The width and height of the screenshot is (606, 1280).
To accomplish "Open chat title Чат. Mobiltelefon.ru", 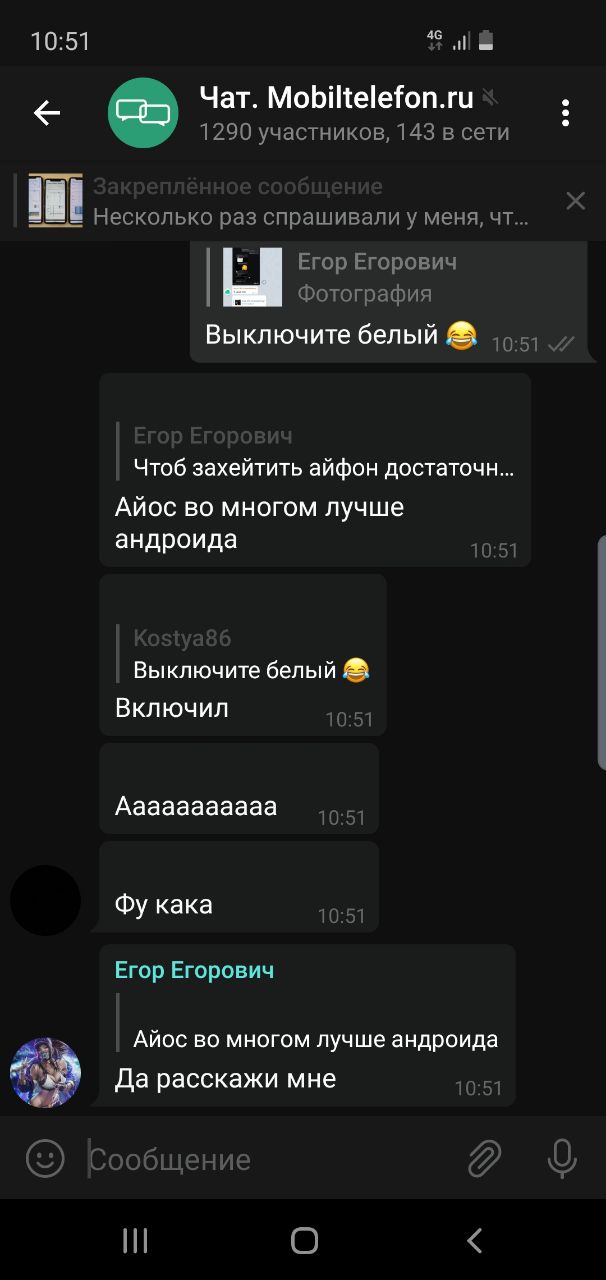I will (337, 97).
